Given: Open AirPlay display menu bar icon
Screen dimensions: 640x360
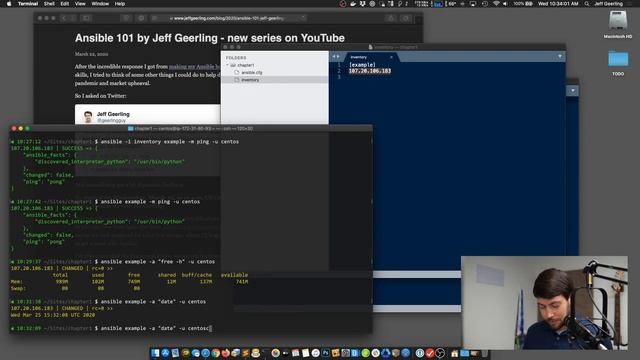Looking at the screenshot, I should tap(473, 4).
